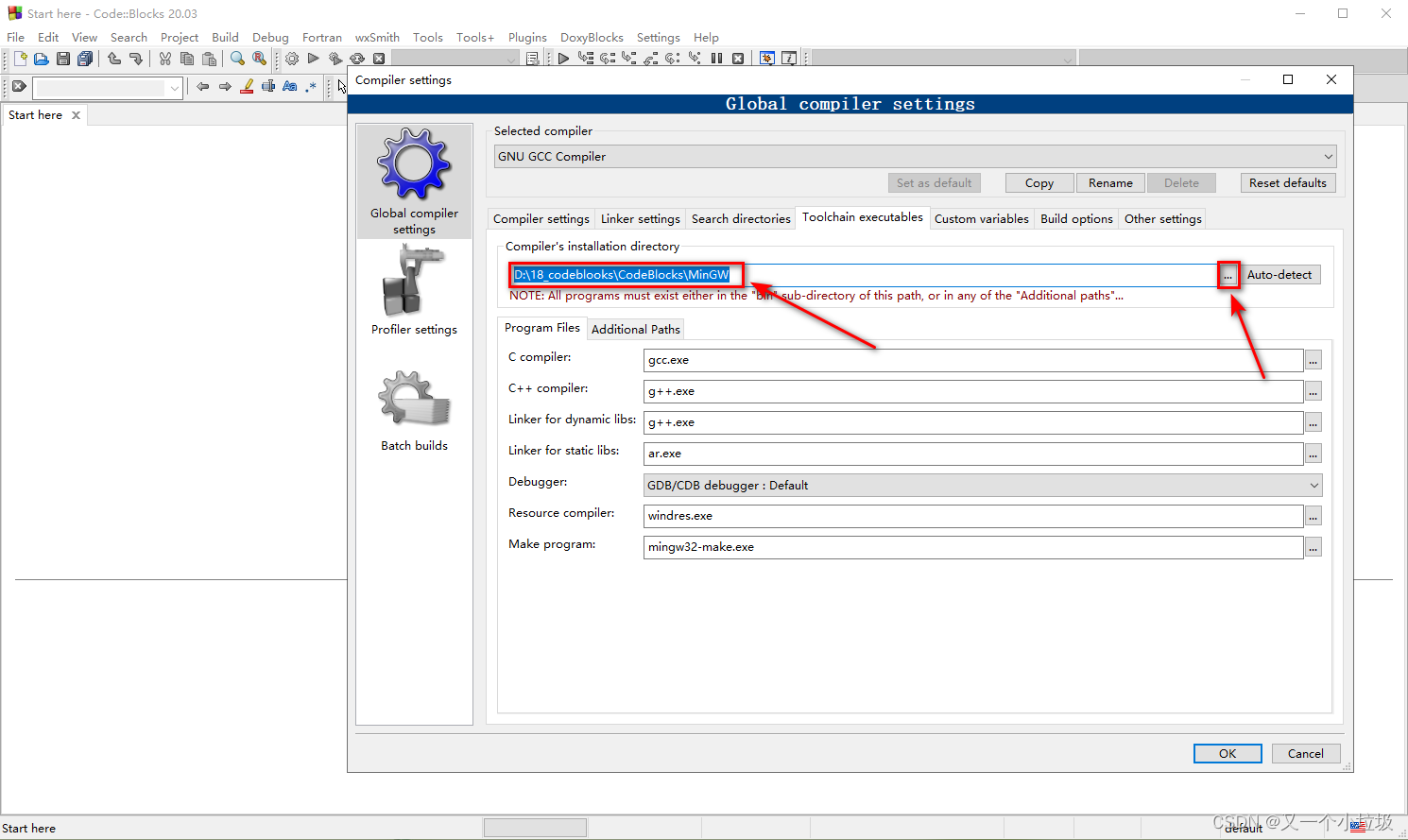Click the Rebuild arrows icon
The height and width of the screenshot is (840, 1408).
(357, 59)
